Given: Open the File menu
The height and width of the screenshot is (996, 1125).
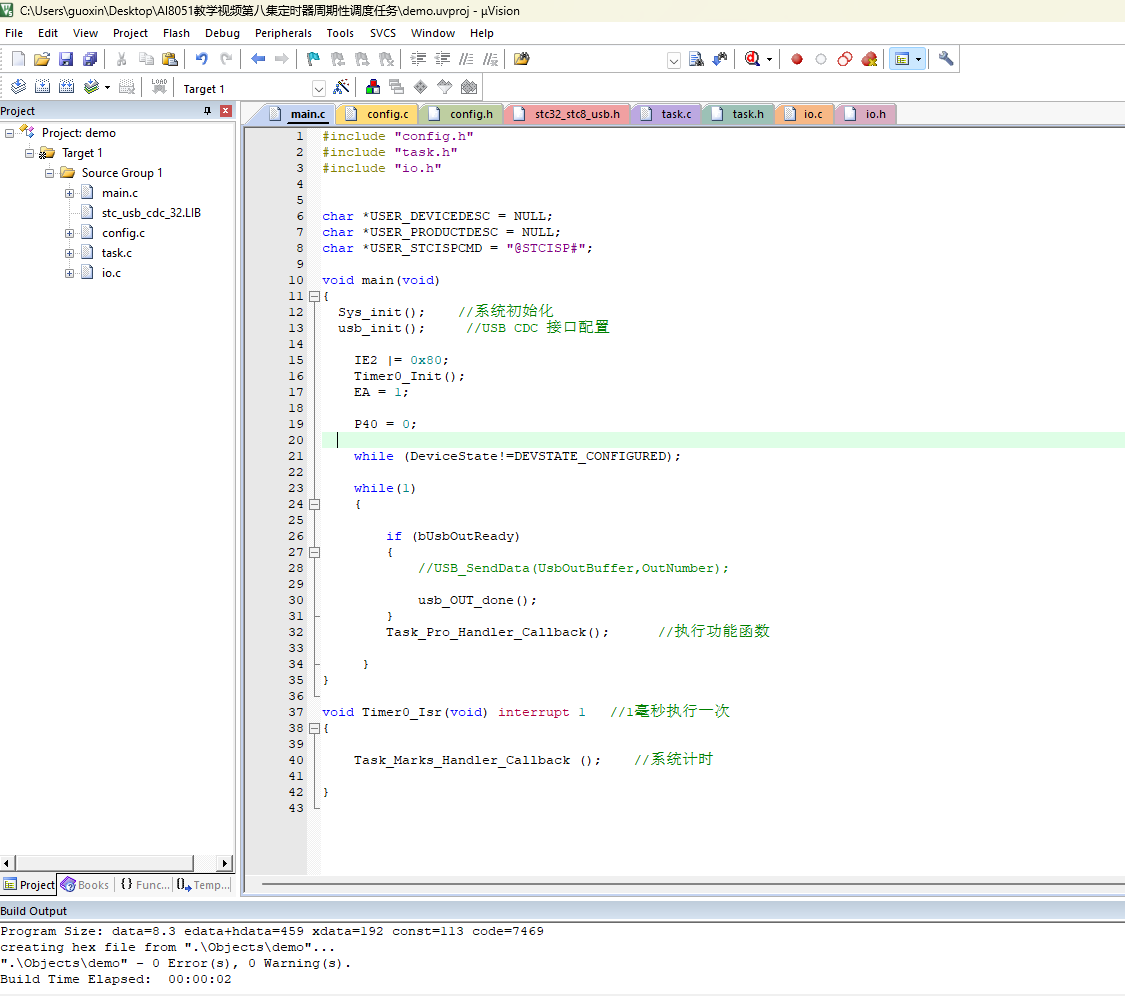Looking at the screenshot, I should [x=14, y=33].
